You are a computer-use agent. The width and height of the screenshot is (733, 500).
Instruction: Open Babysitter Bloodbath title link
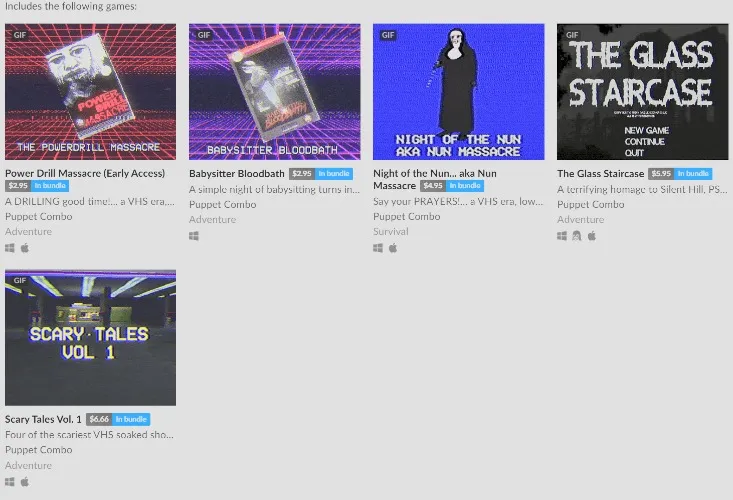(x=237, y=173)
